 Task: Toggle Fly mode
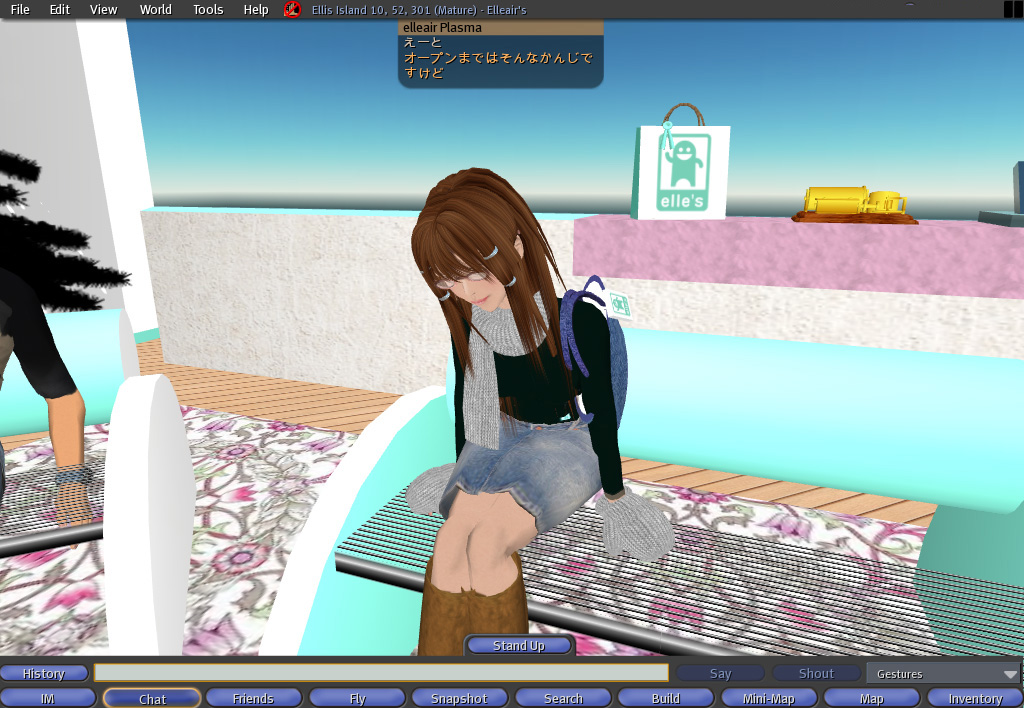coord(357,698)
